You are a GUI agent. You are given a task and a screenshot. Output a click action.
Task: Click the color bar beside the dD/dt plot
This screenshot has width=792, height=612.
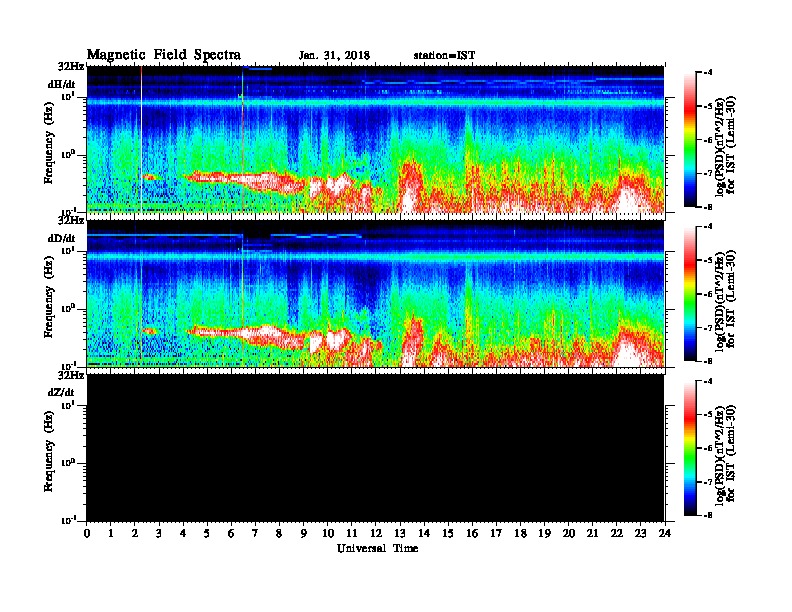pyautogui.click(x=690, y=293)
